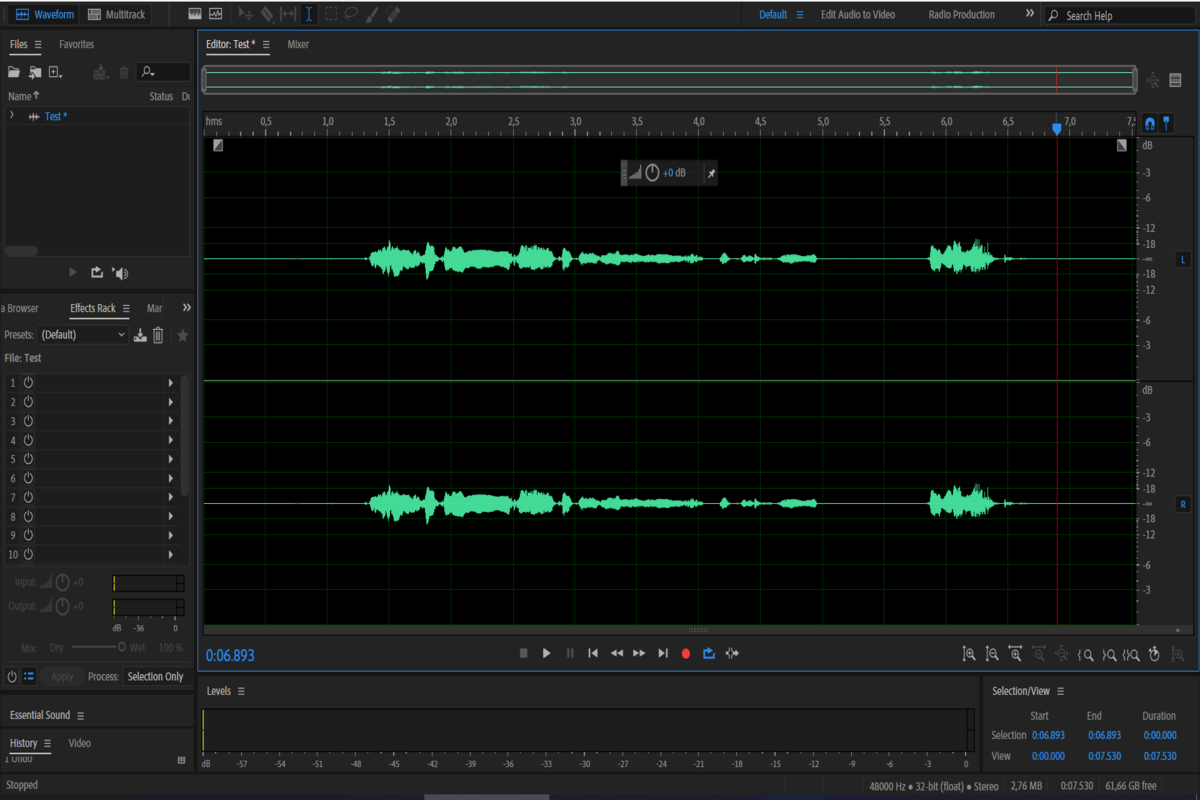Open the Effects Rack tab
Screen dimensions: 1200x800
93,308
